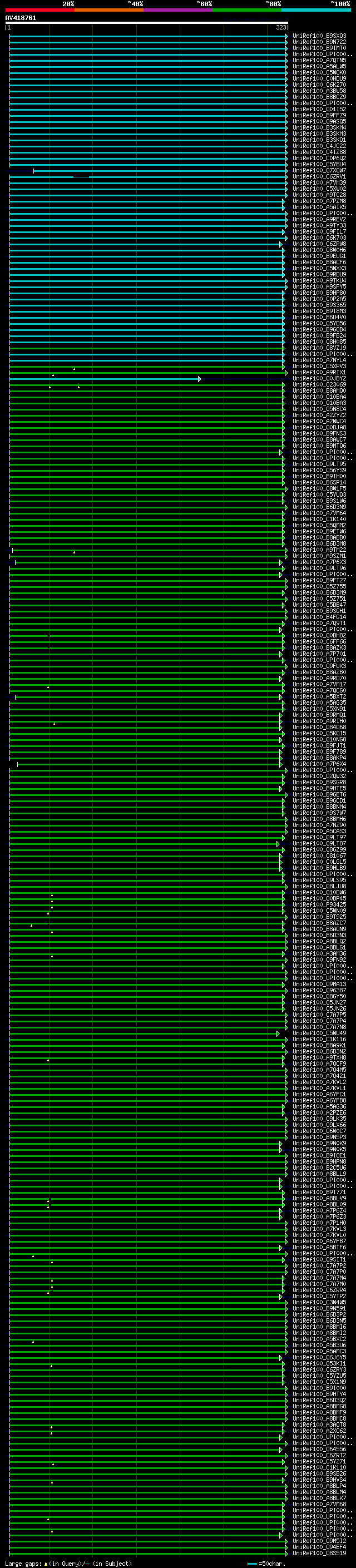Select the UniRef100_A3AQT8 label

coord(319,1425)
